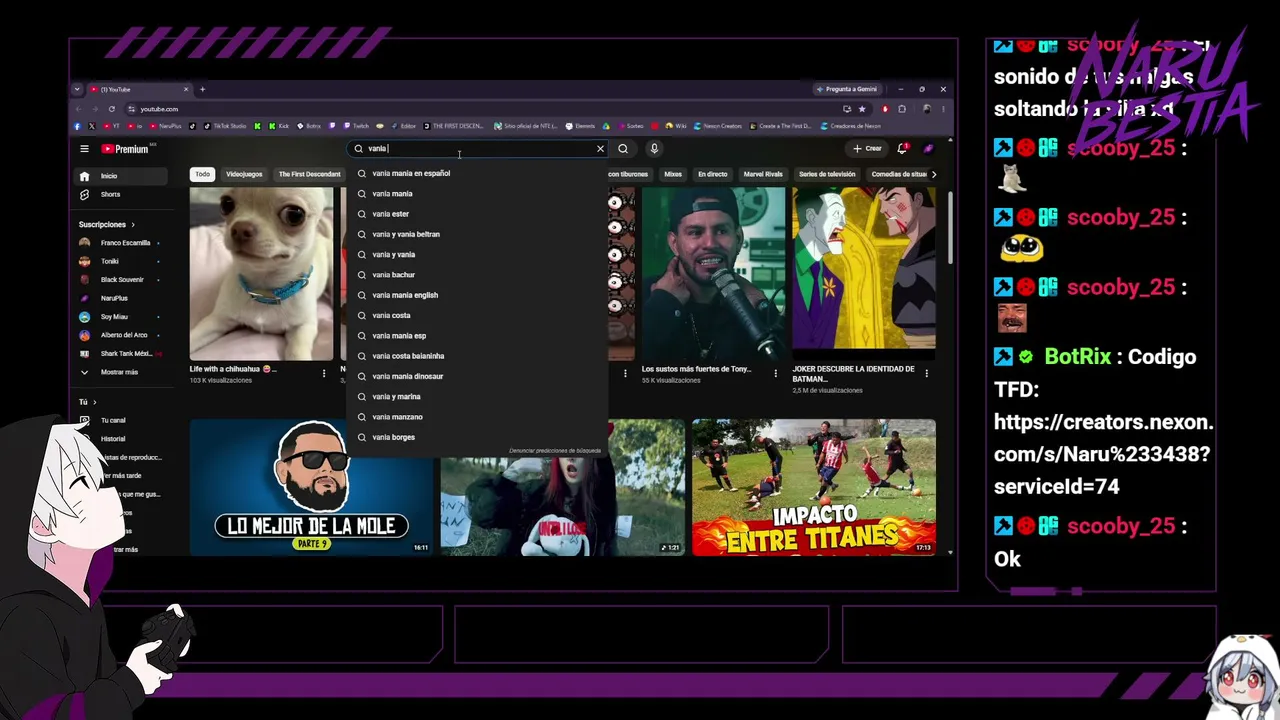Select the Marvel Rivals filter chip

[763, 174]
